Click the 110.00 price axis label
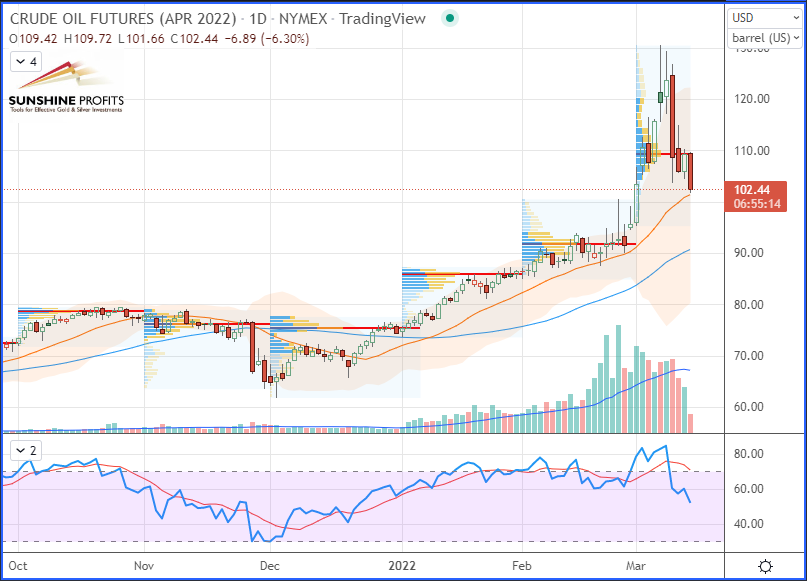 click(751, 151)
